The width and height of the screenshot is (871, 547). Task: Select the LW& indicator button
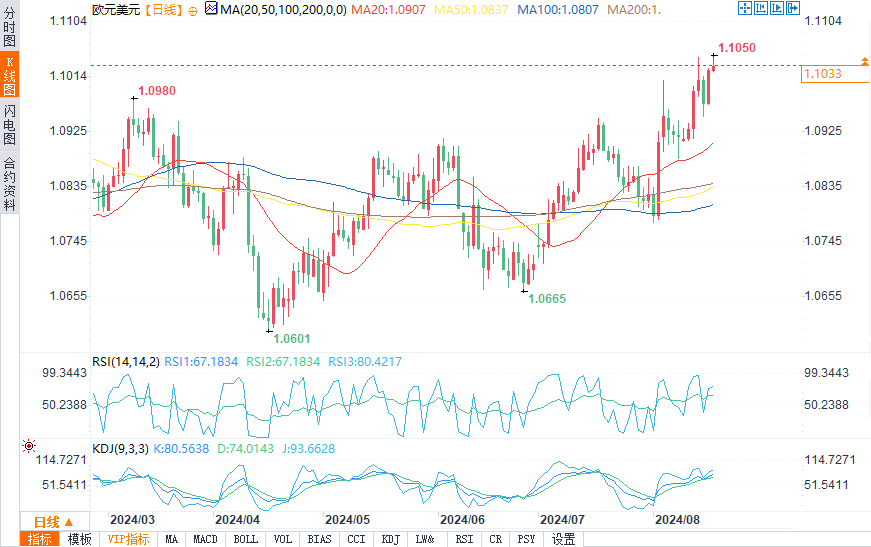click(425, 539)
